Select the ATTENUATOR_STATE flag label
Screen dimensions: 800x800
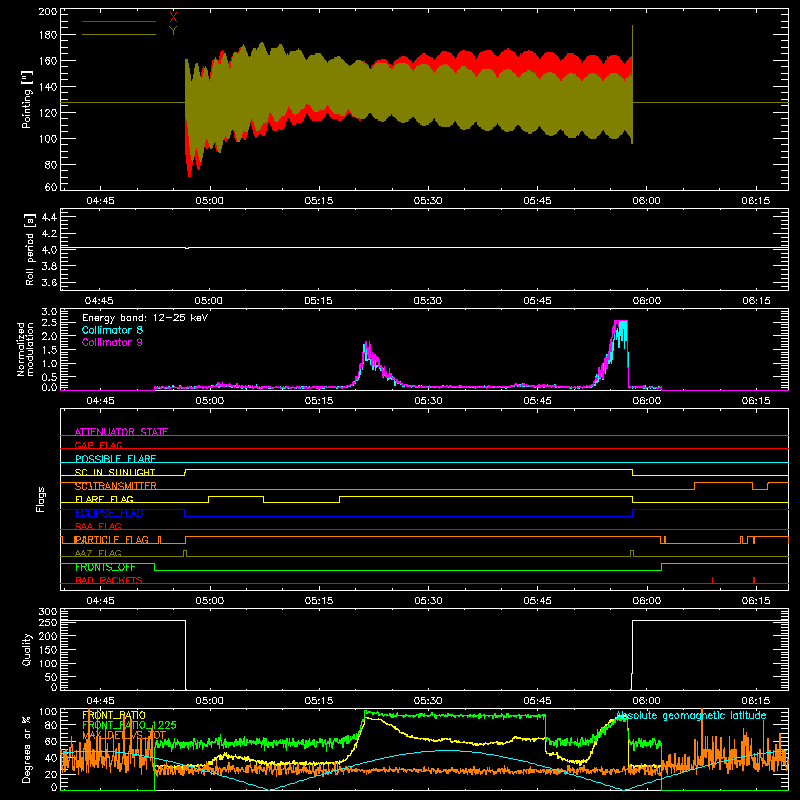[121, 432]
